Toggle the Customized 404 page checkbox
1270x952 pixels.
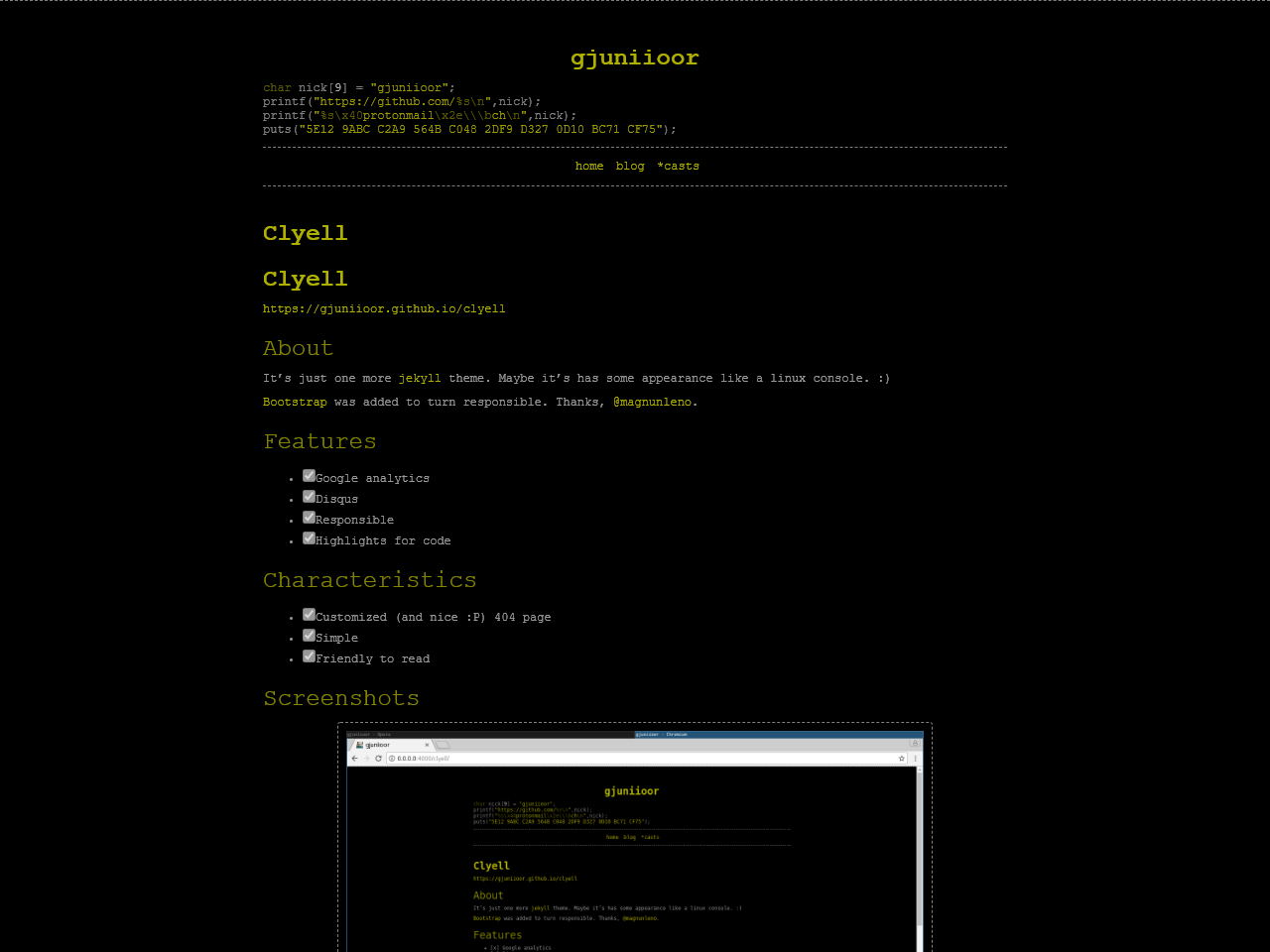[309, 615]
